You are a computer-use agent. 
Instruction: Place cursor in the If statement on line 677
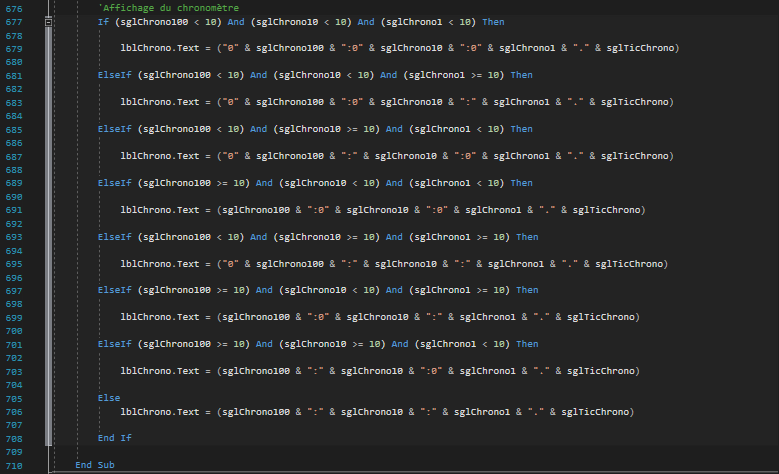[x=301, y=22]
